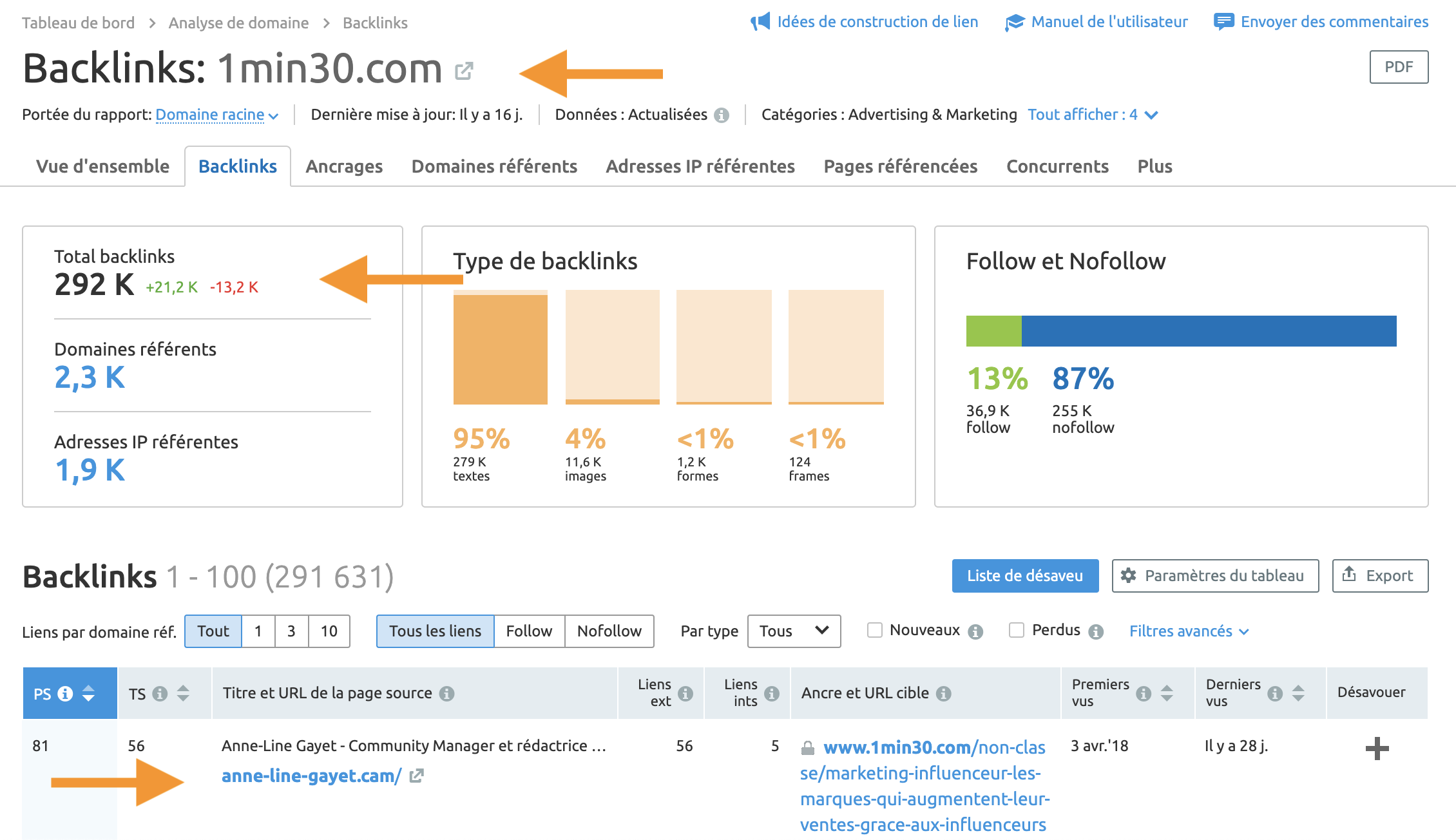The height and width of the screenshot is (840, 1456).
Task: Switch to Vue d'ensemble tab
Action: click(102, 166)
